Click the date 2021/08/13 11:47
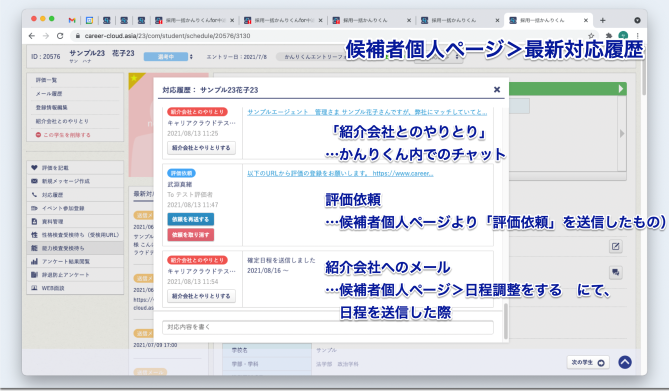The image size is (669, 391). pyautogui.click(x=192, y=205)
